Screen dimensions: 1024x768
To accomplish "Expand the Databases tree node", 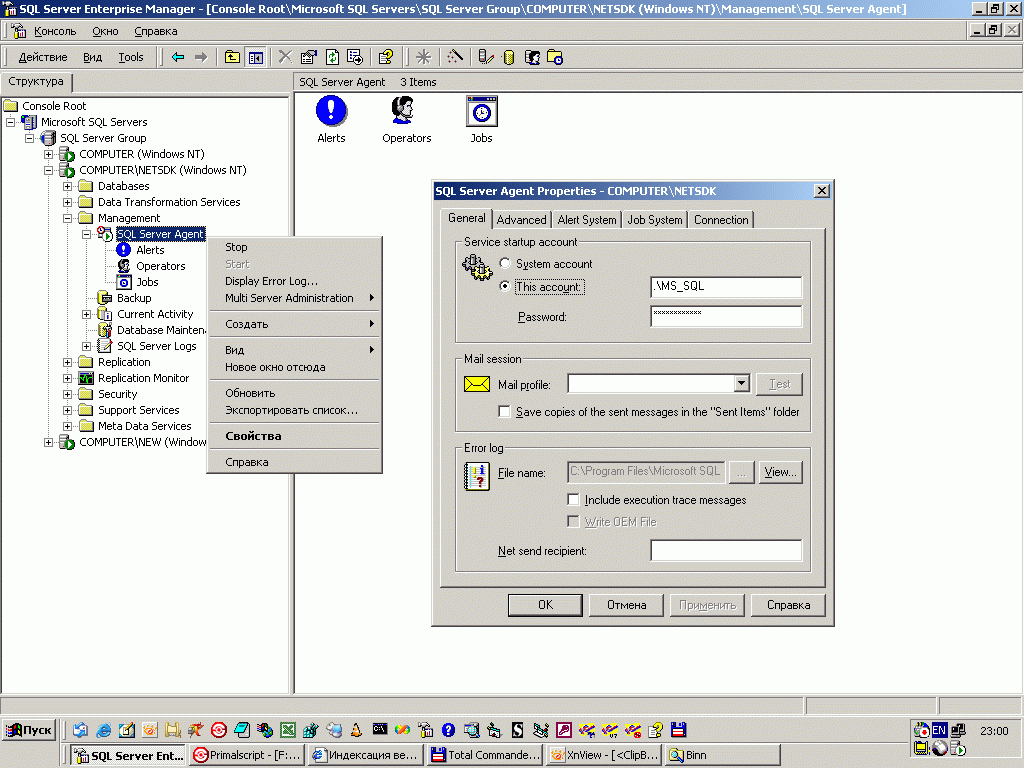I will (67, 186).
